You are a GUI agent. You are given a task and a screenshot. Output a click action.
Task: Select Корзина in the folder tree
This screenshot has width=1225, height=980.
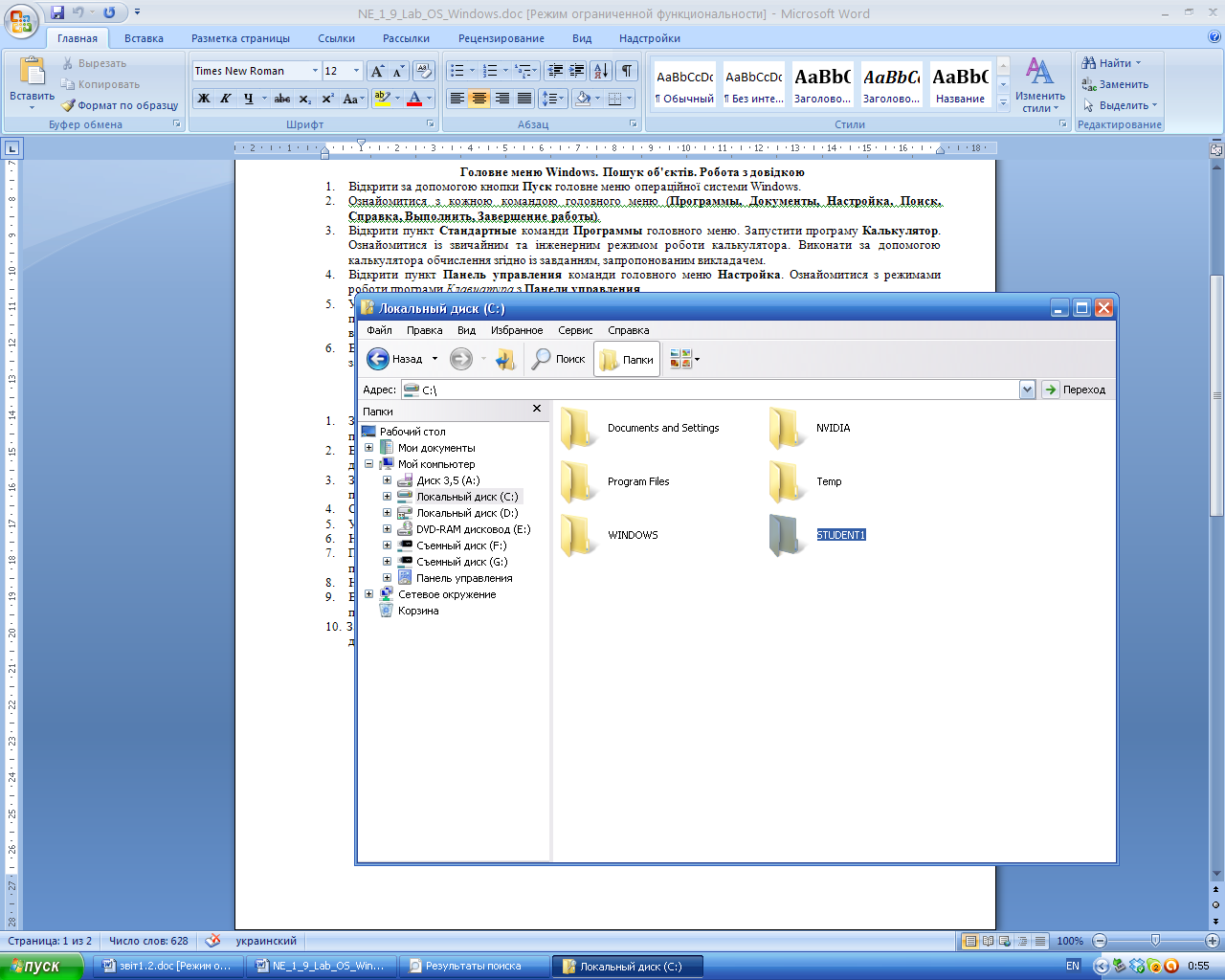[x=409, y=611]
